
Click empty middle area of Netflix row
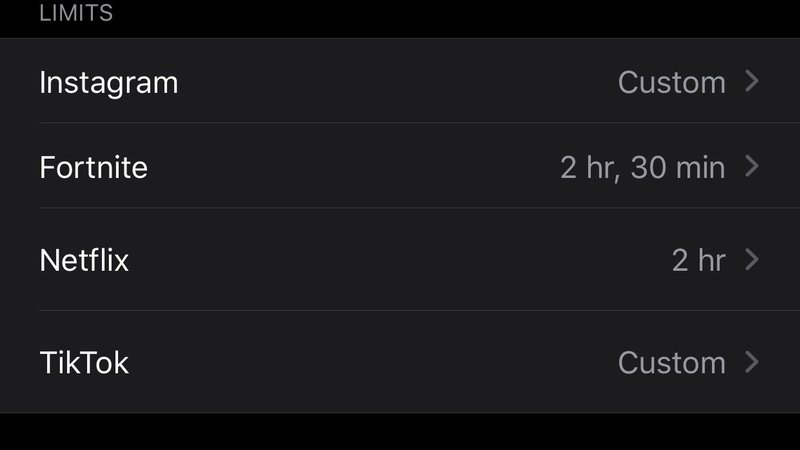[x=400, y=260]
